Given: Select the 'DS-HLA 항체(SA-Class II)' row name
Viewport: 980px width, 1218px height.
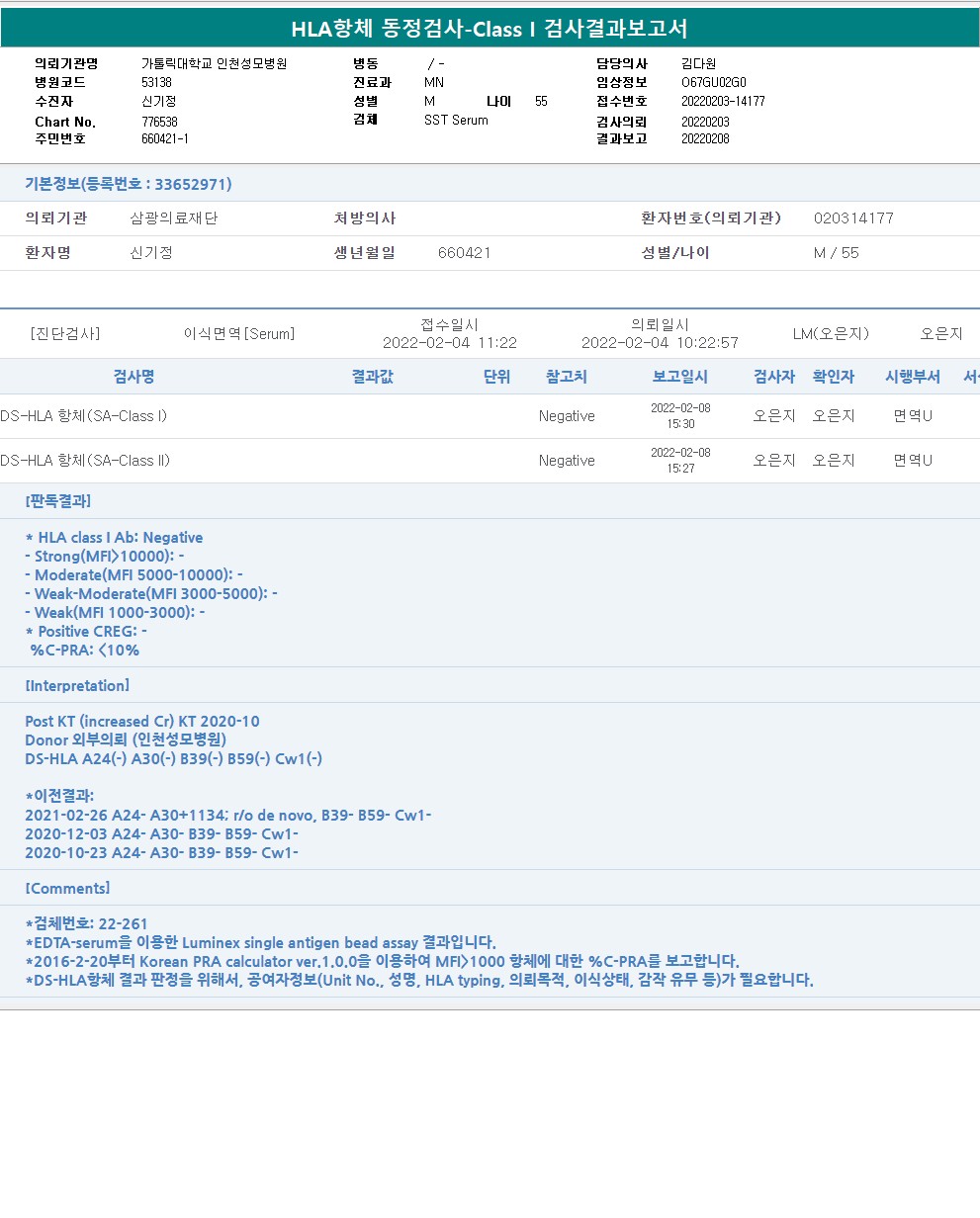Looking at the screenshot, I should pos(86,461).
